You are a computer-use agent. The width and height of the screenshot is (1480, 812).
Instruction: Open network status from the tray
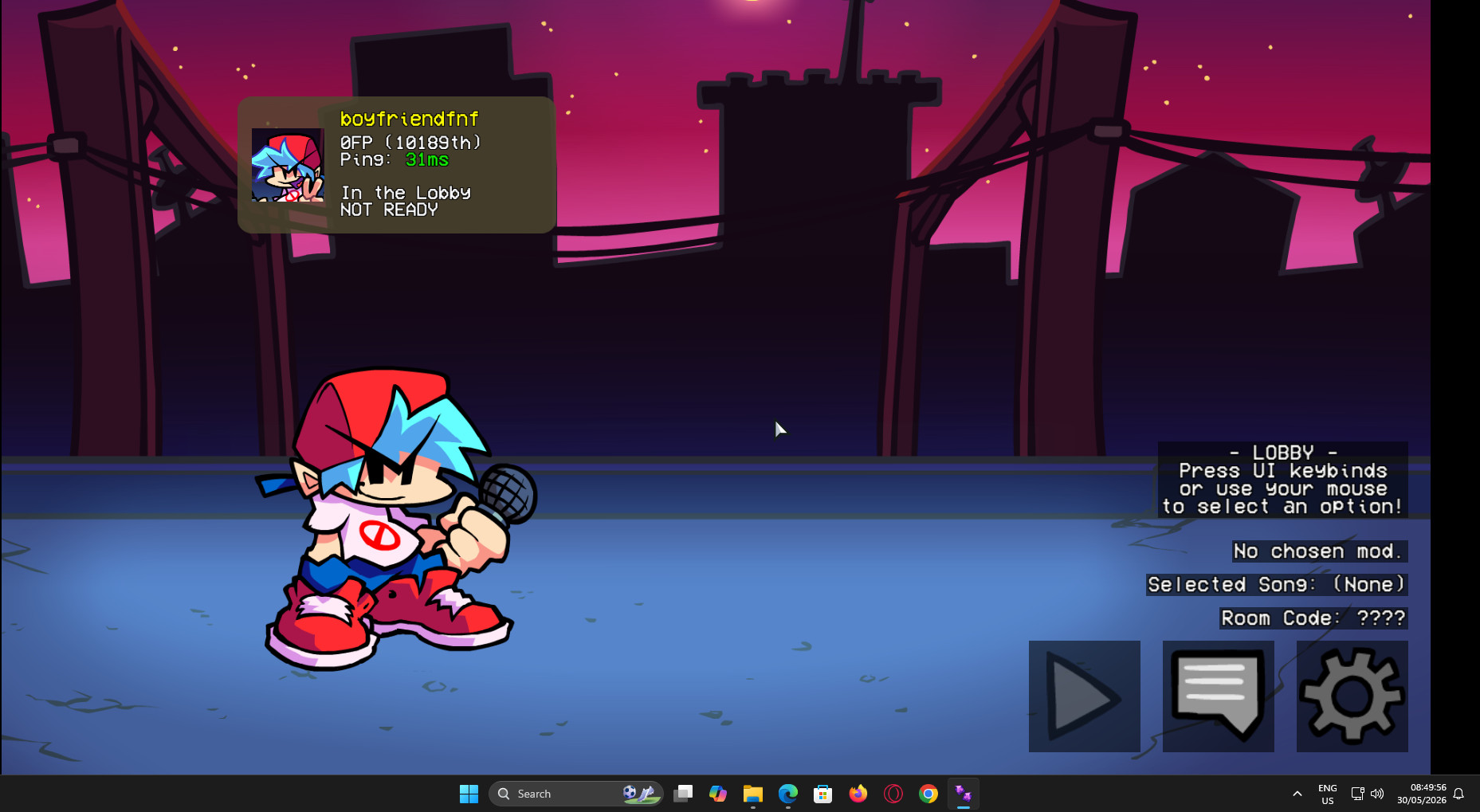tap(1357, 794)
